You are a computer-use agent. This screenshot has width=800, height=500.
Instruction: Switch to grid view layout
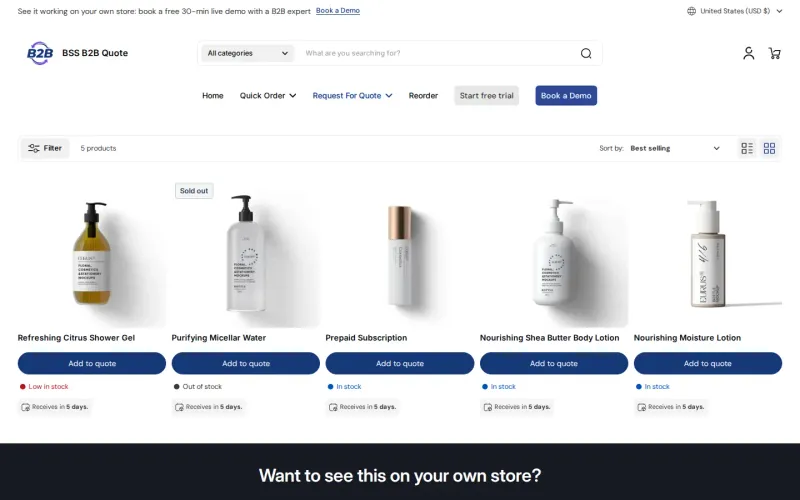[769, 148]
